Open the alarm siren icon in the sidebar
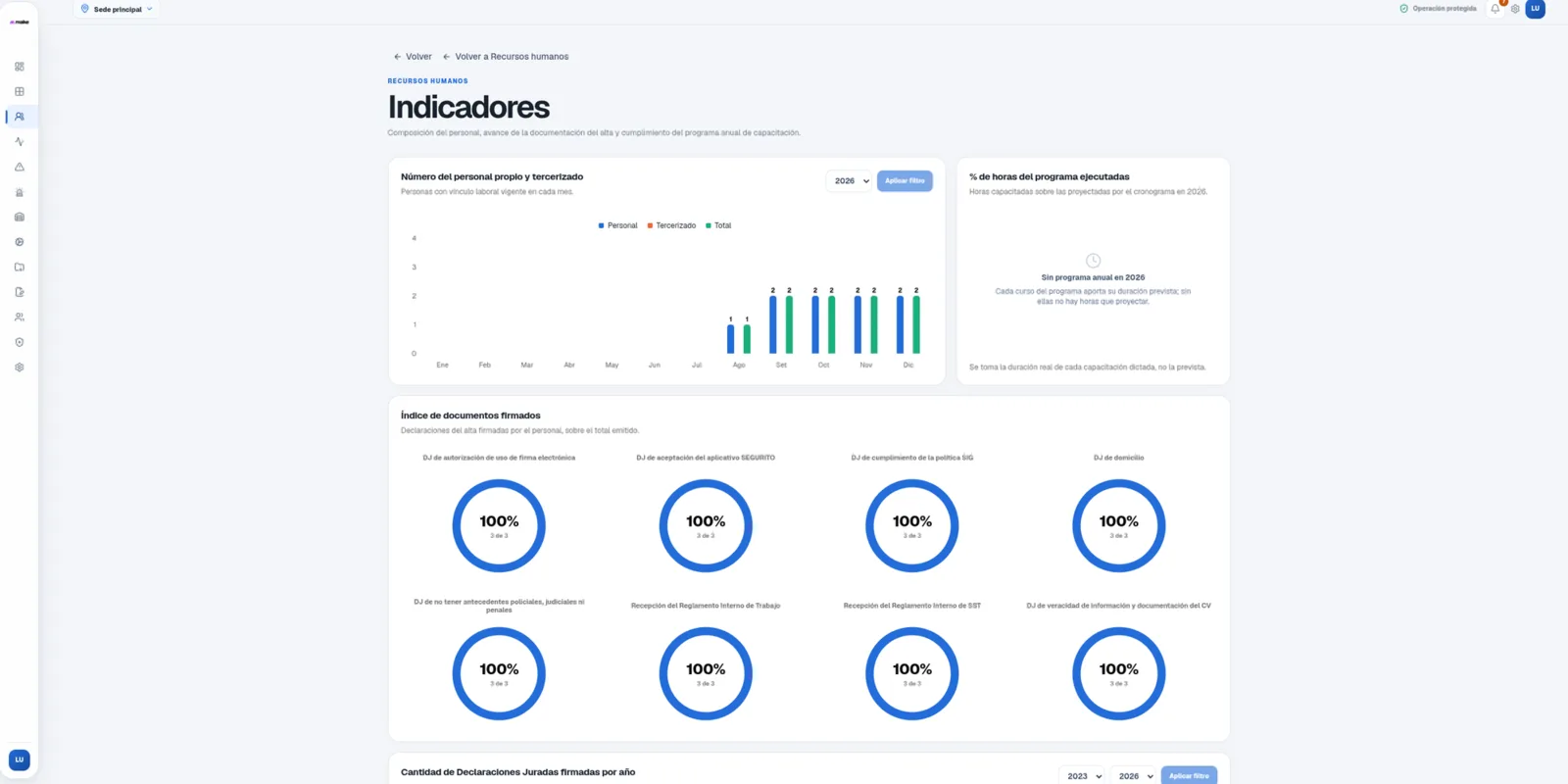 (20, 192)
